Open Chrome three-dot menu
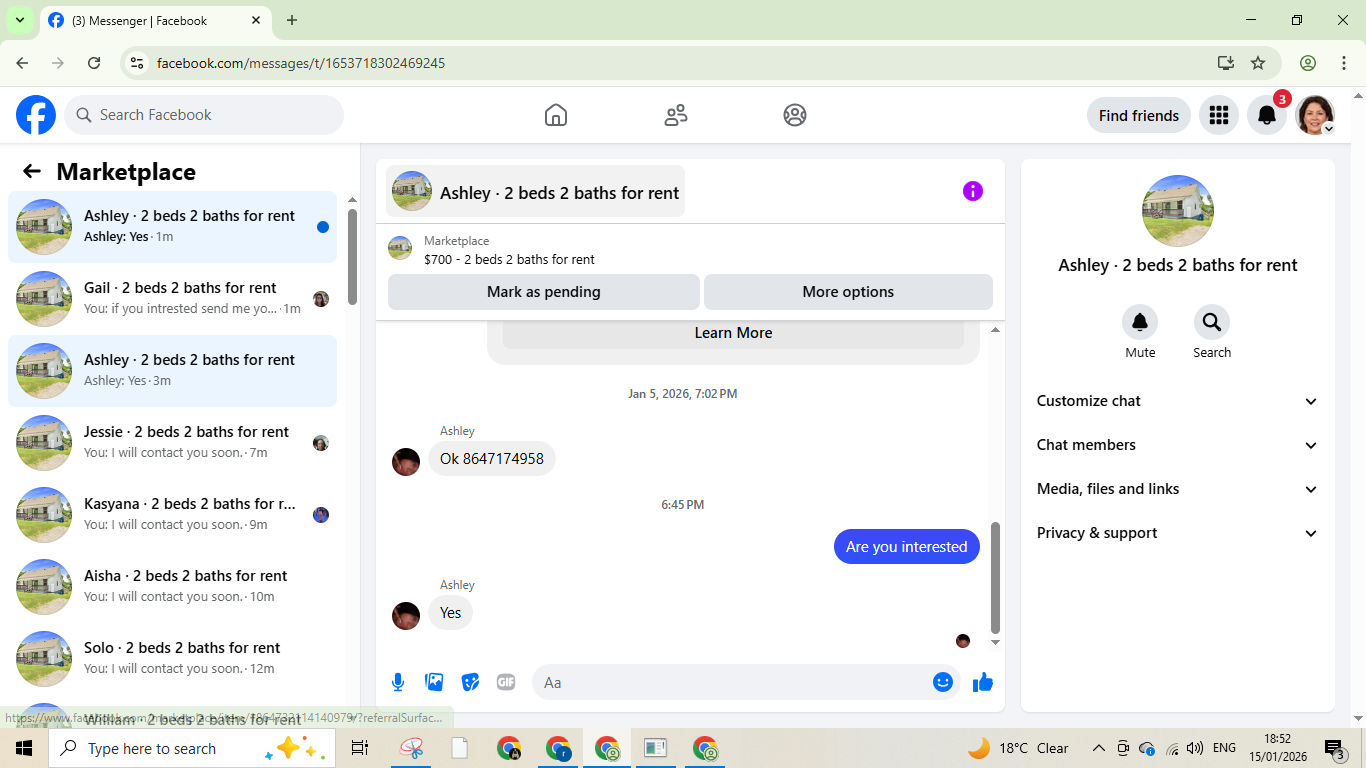 click(x=1344, y=63)
